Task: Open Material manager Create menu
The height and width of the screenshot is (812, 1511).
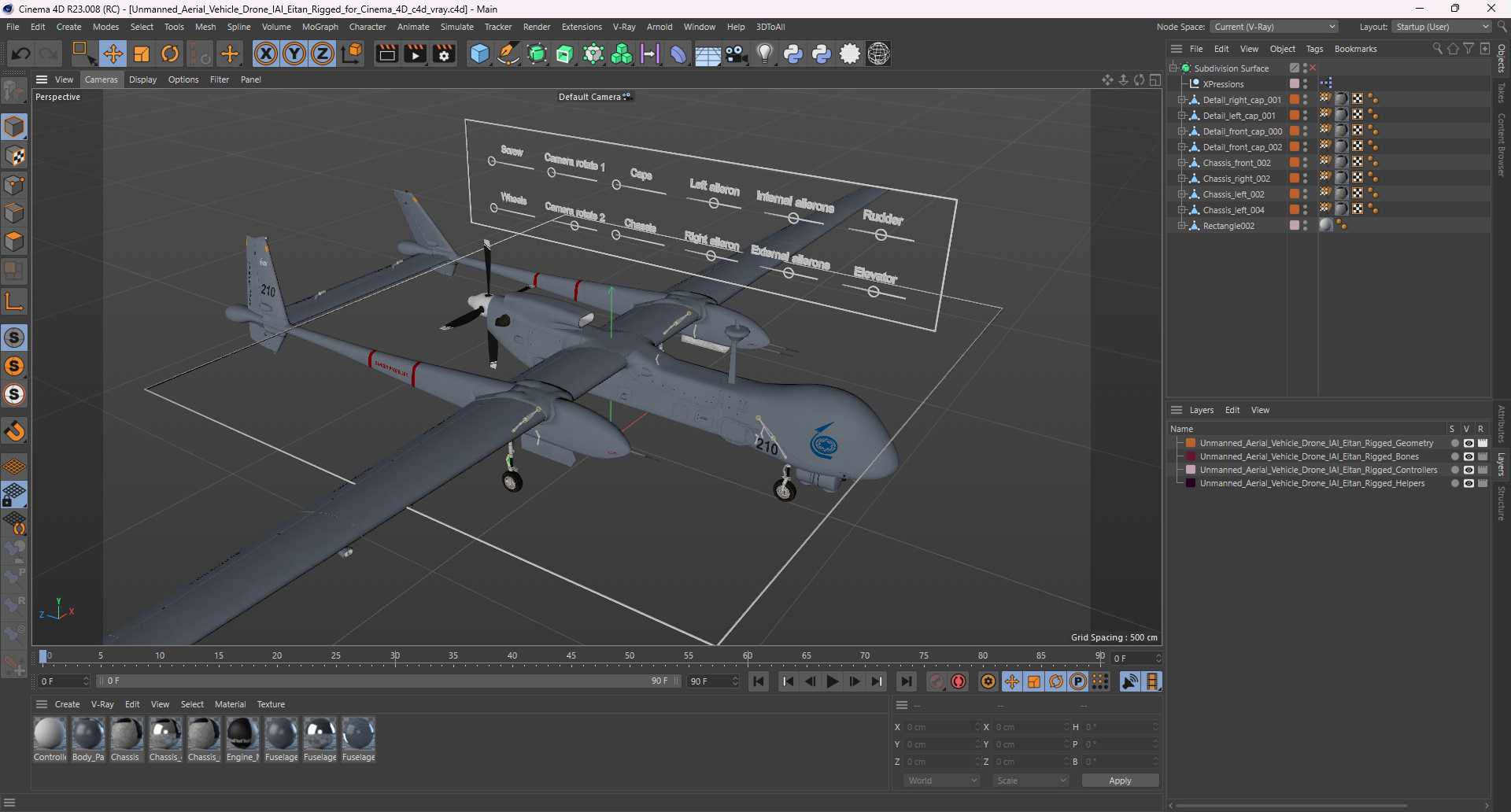Action: tap(67, 704)
